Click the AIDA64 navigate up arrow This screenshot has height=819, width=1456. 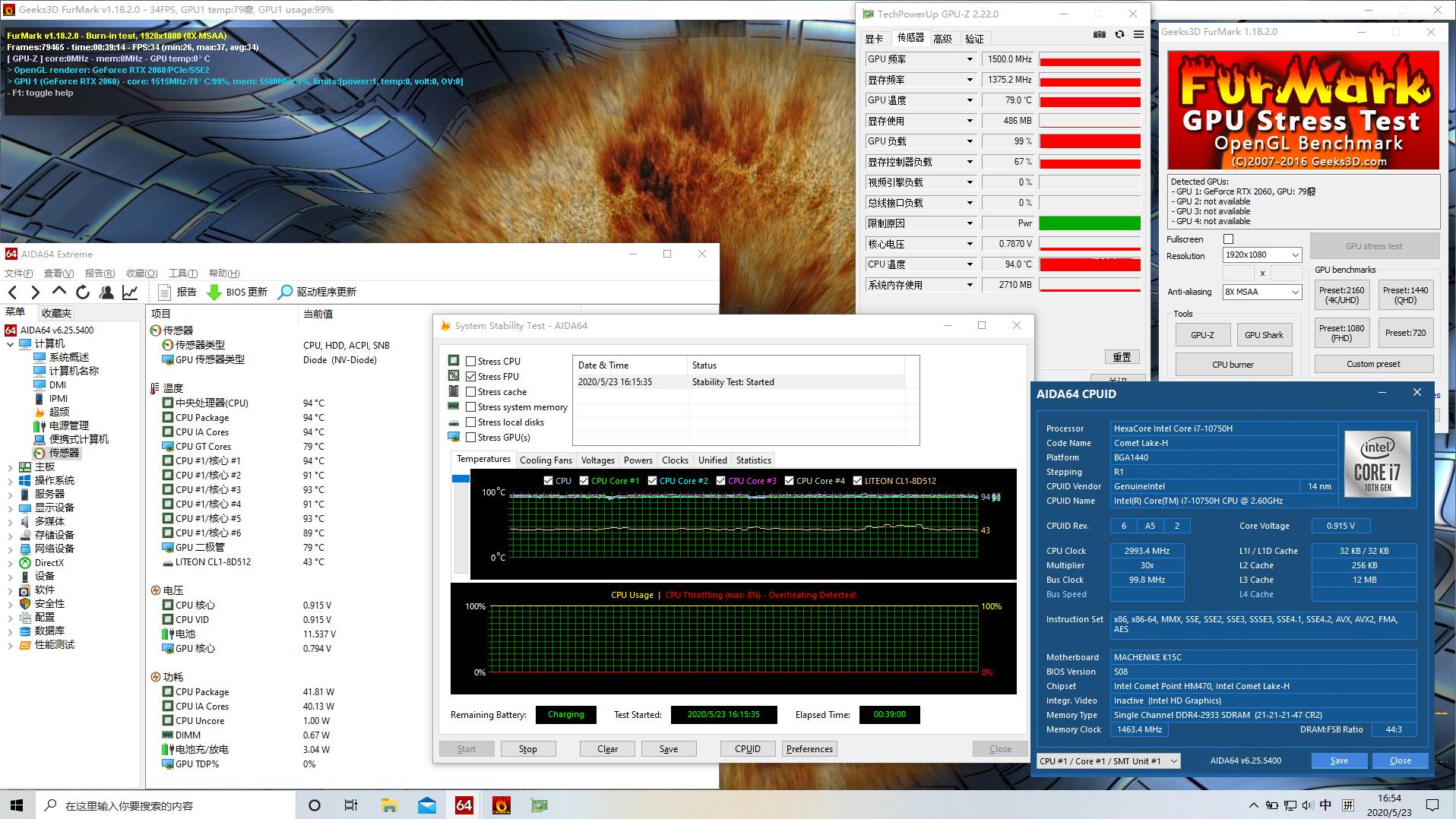tap(59, 292)
